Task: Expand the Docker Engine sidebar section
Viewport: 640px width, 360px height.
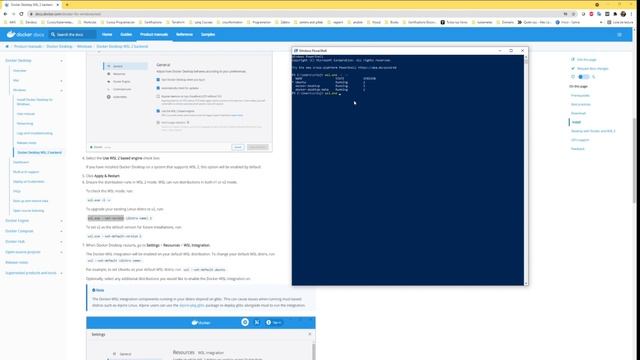Action: [62, 221]
